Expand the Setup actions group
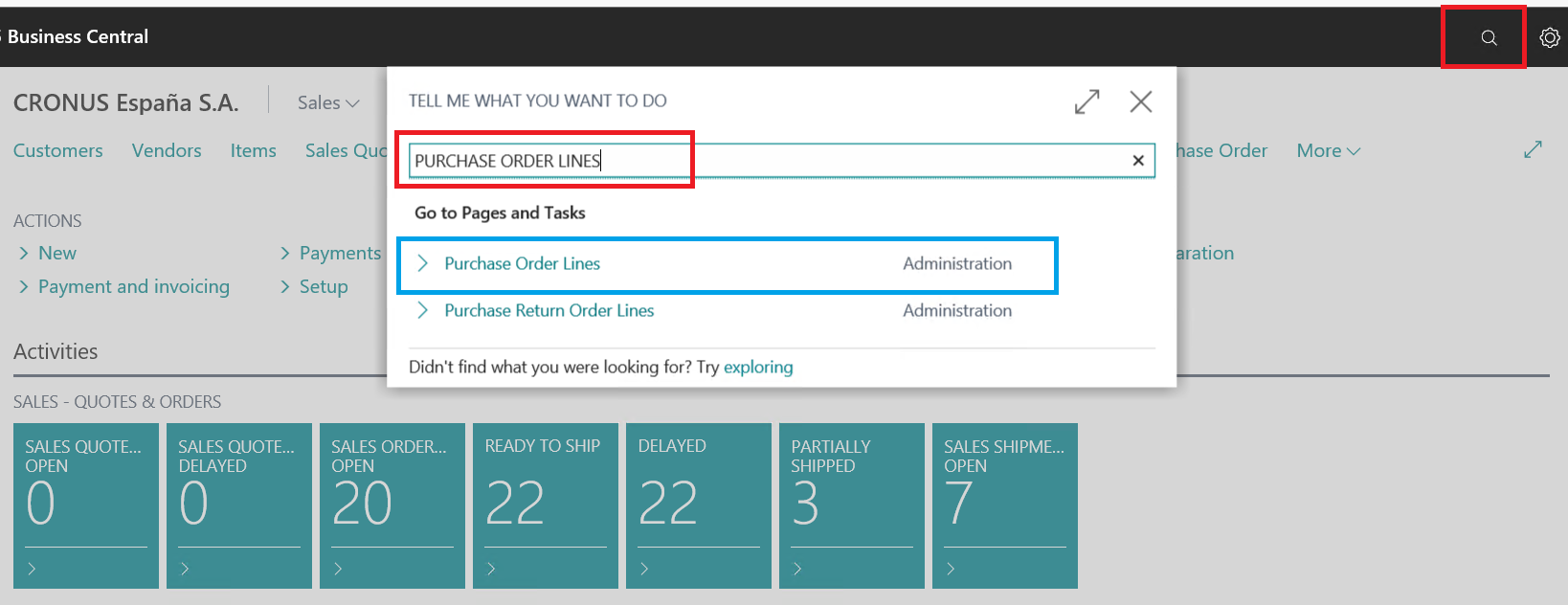This screenshot has width=1568, height=605. pos(314,286)
